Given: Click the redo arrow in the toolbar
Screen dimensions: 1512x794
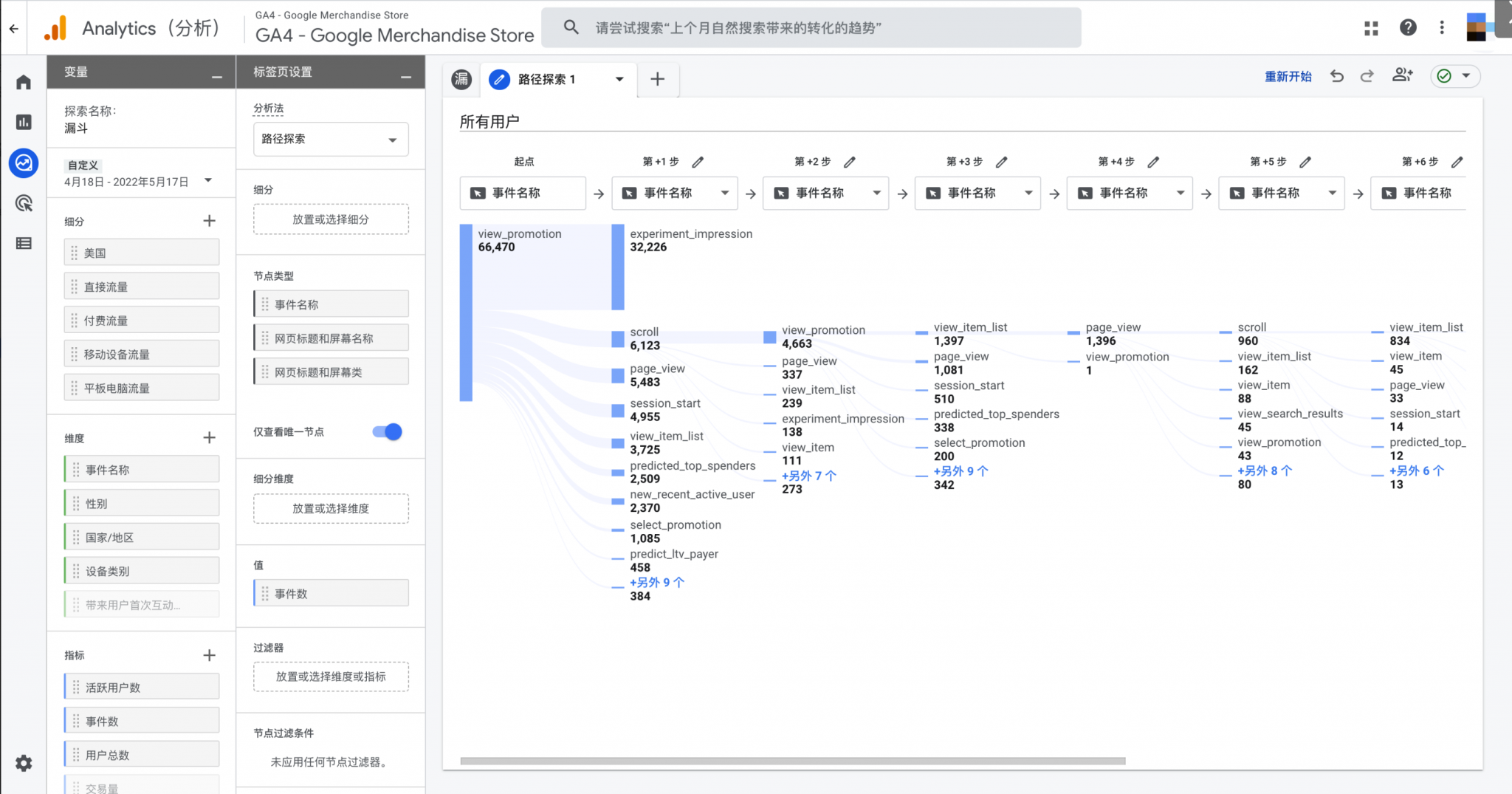Looking at the screenshot, I should point(1367,75).
